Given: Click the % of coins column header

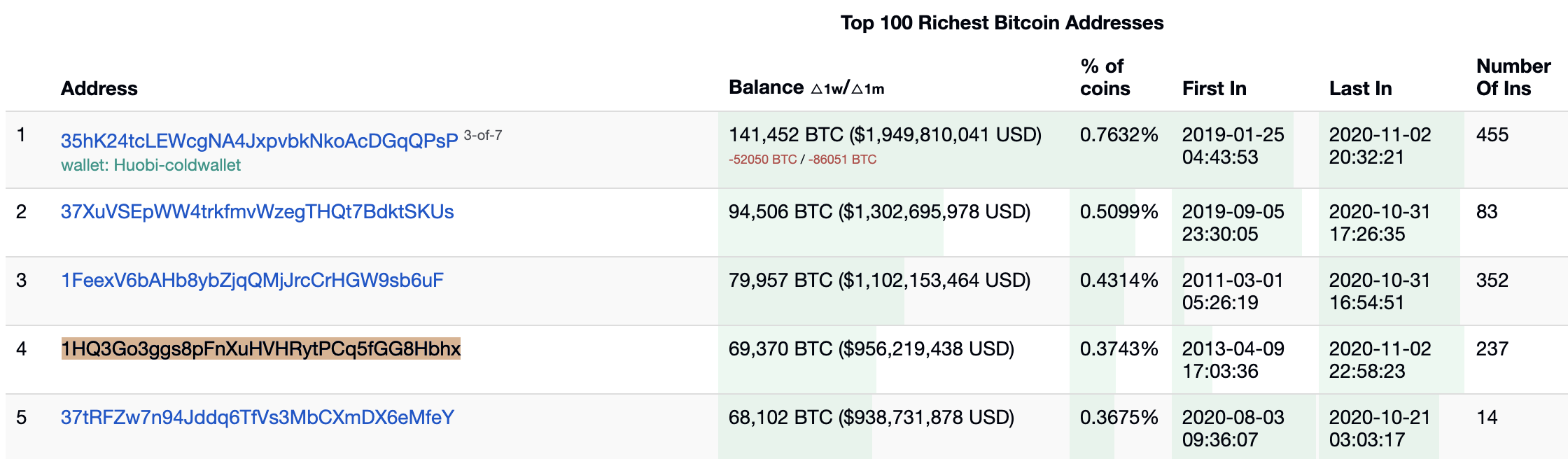Looking at the screenshot, I should 1105,77.
